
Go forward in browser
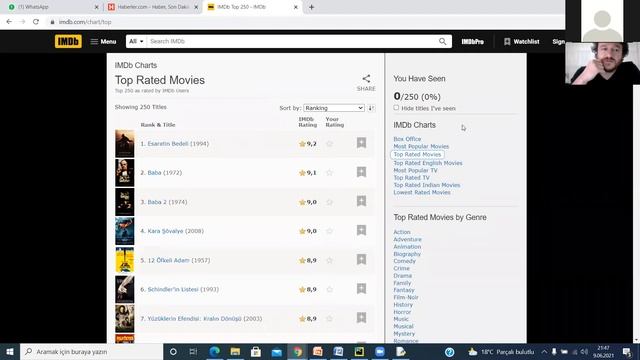coord(22,22)
